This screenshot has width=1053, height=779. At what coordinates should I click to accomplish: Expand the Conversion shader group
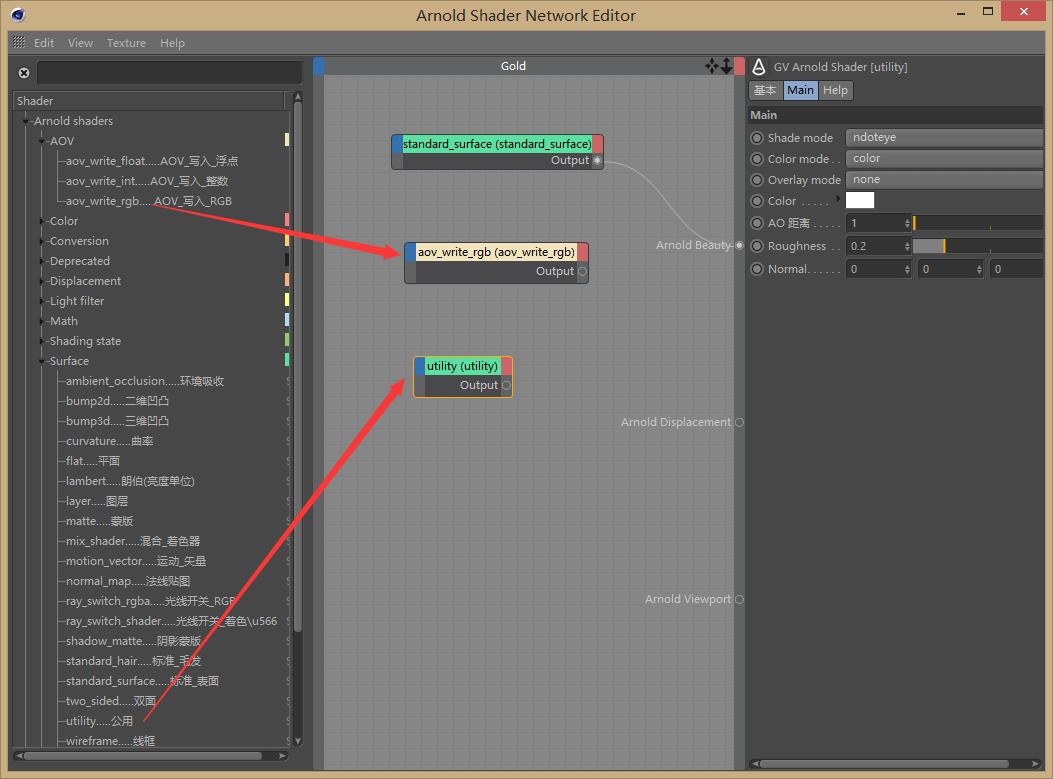coord(42,241)
